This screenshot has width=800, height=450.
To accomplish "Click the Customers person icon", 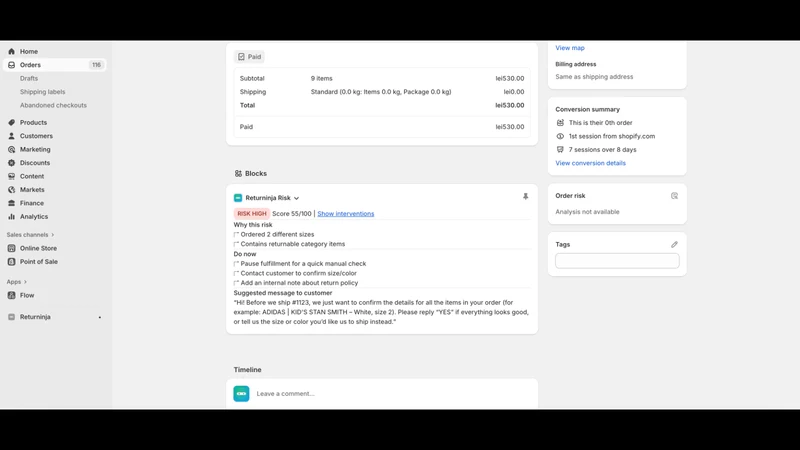I will pos(11,136).
